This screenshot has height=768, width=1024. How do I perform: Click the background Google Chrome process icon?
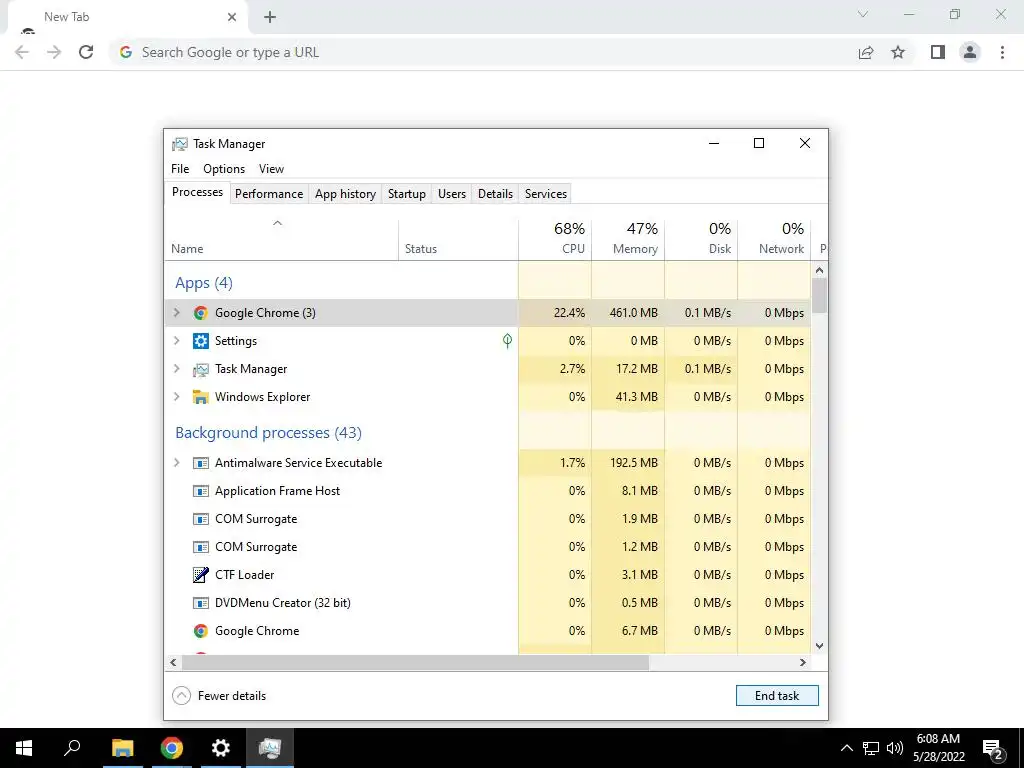(x=200, y=631)
